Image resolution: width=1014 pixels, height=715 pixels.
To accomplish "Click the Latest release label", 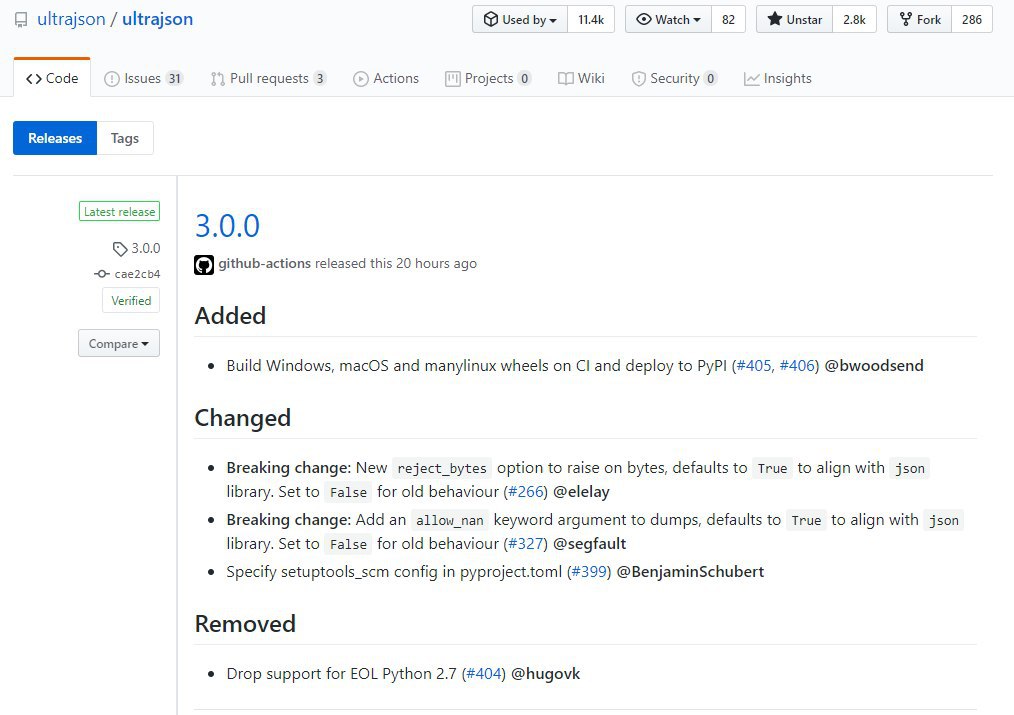I will (120, 211).
